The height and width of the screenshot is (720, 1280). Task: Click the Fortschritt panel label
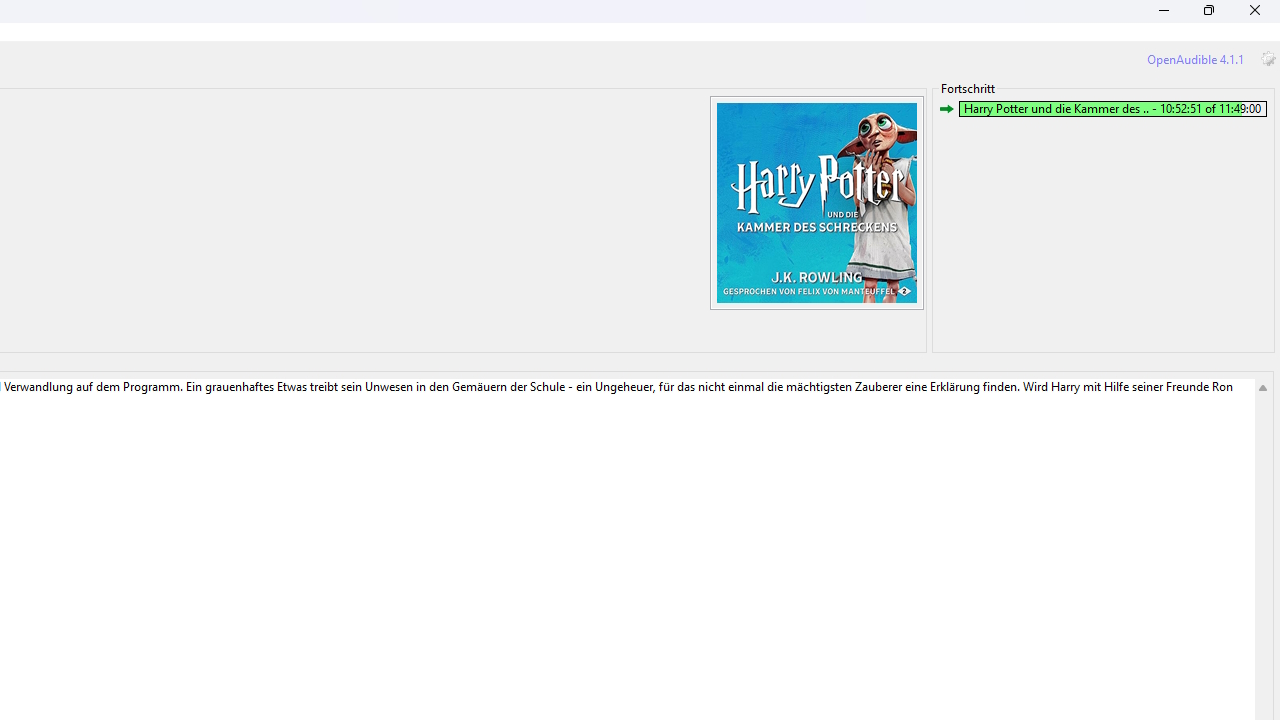[x=968, y=89]
